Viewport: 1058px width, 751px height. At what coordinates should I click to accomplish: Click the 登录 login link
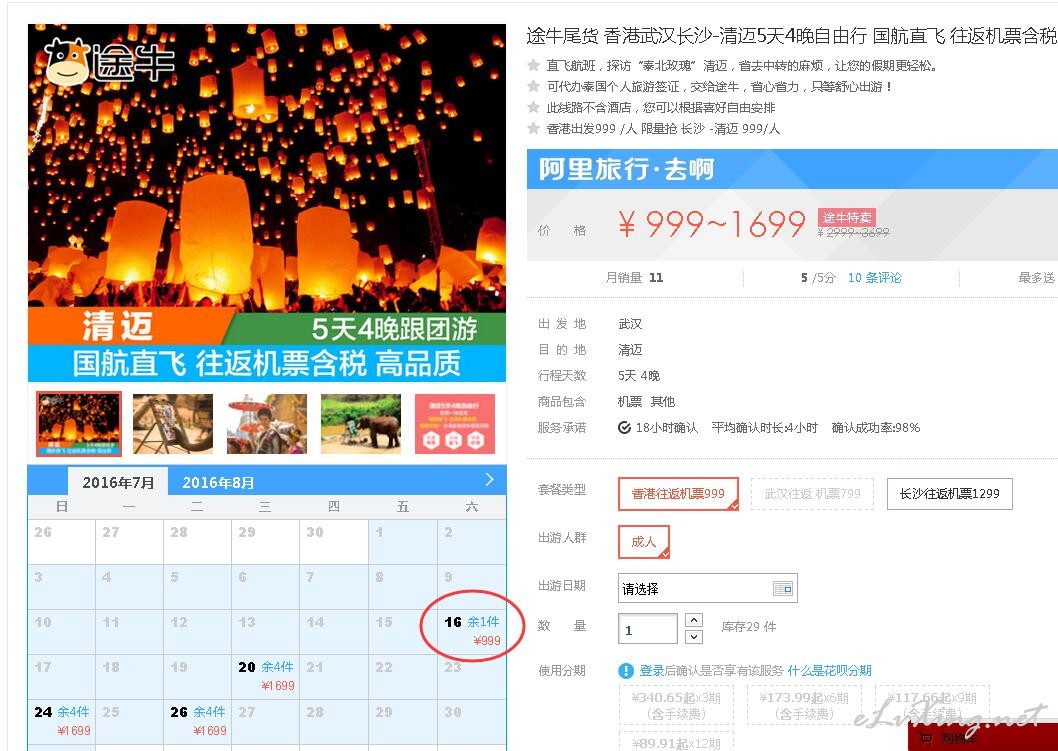point(652,671)
